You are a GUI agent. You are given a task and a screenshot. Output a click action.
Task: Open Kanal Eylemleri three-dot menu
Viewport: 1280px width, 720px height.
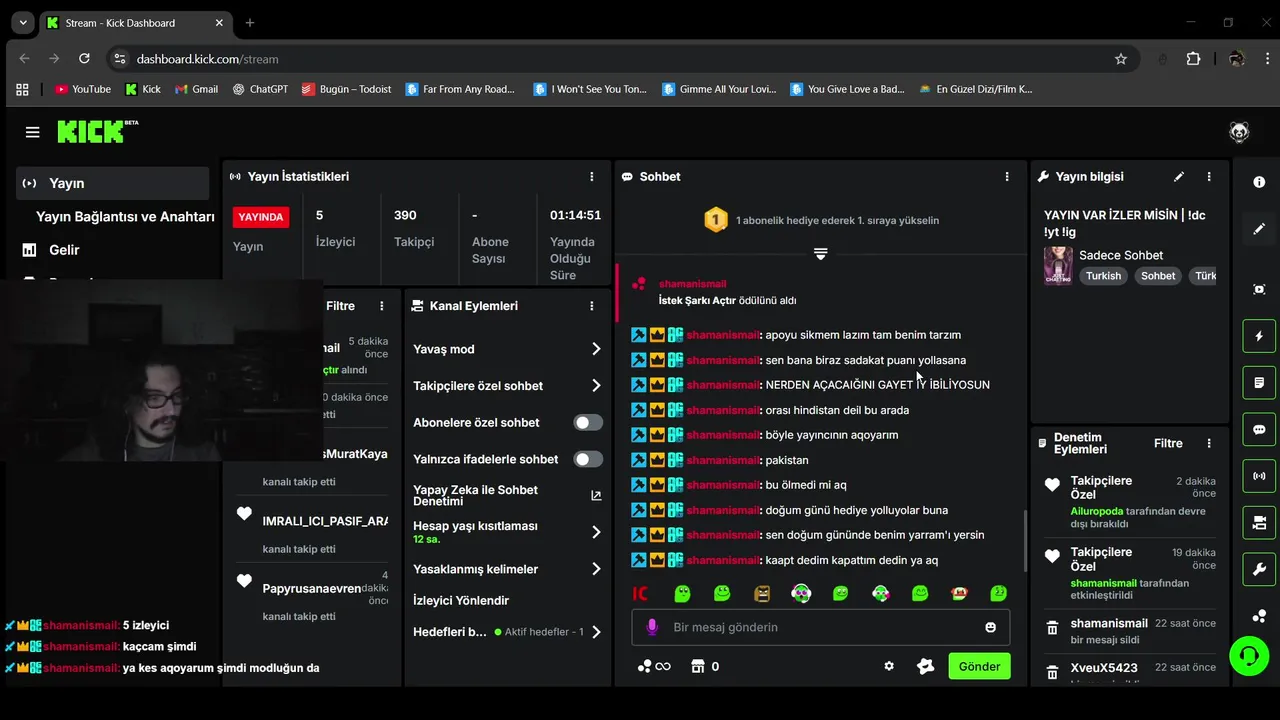point(592,306)
